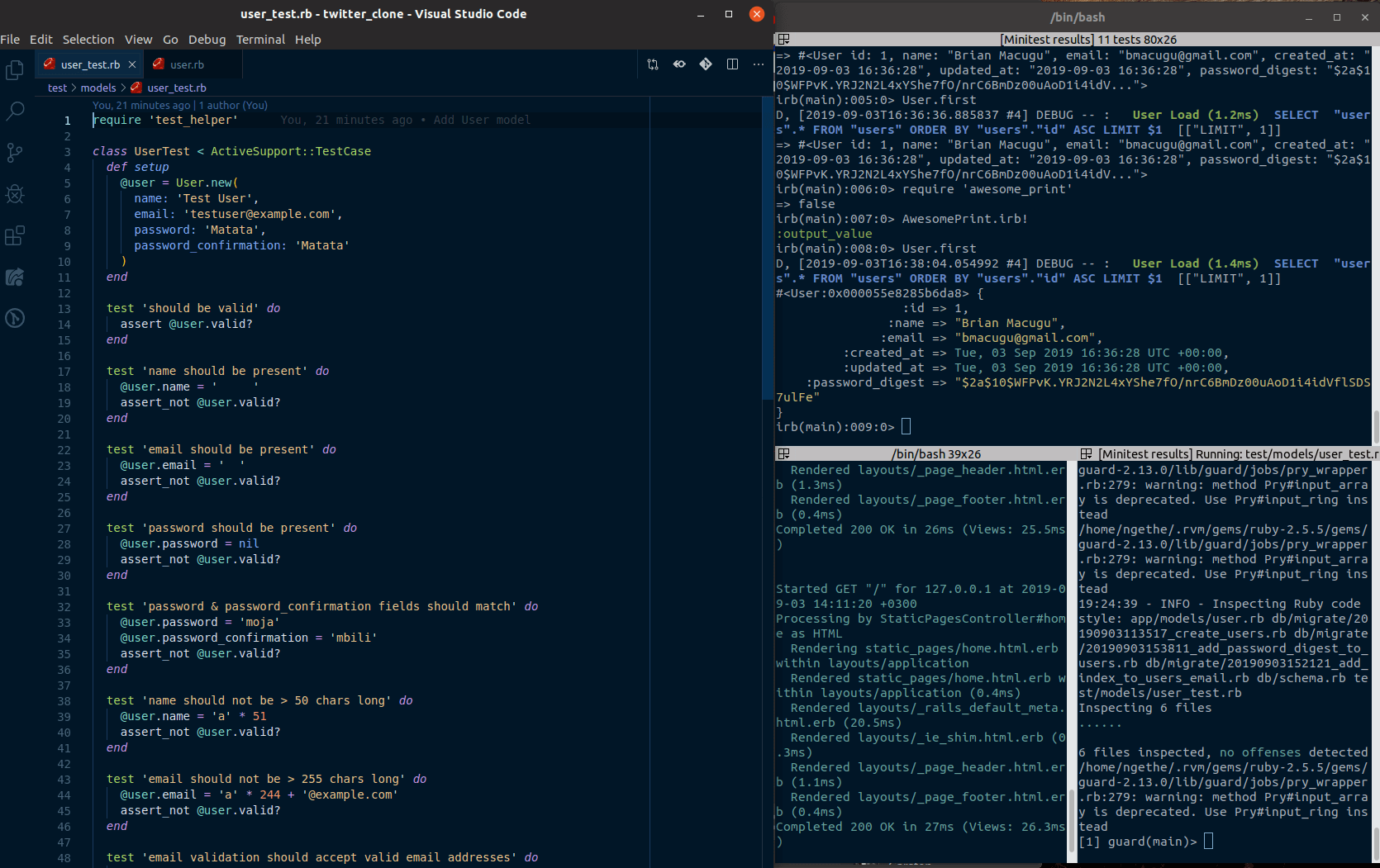Click the '[Minitest results] Running' pane title

(x=1238, y=454)
